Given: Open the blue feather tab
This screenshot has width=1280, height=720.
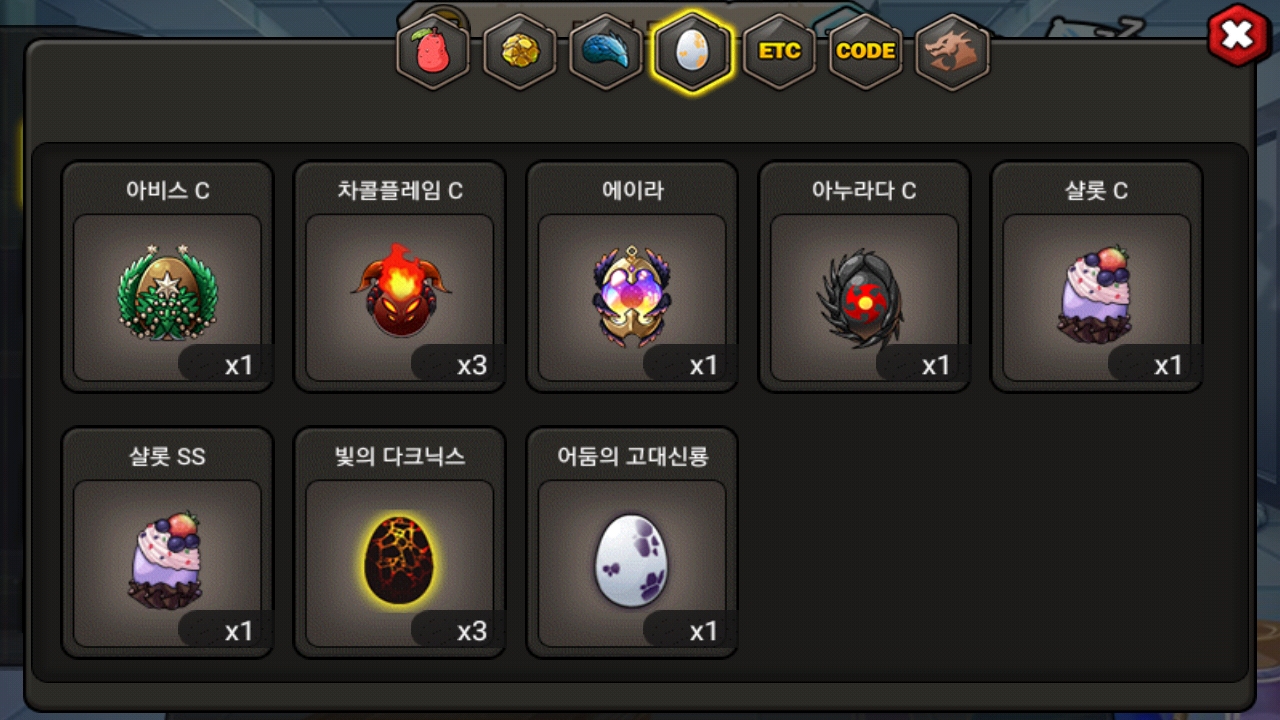Looking at the screenshot, I should [606, 52].
